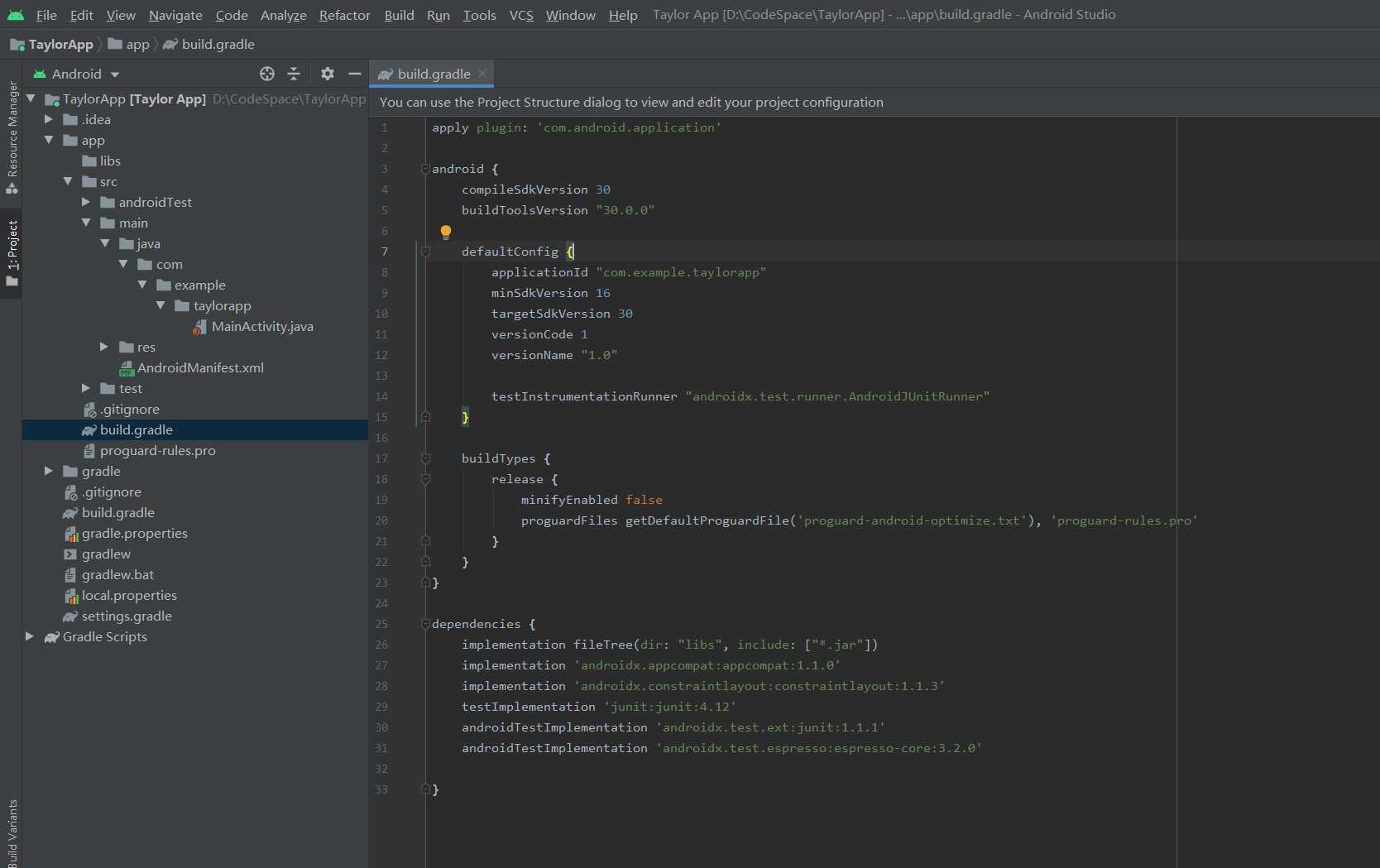Click the selected app build.gradle elephant icon
This screenshot has width=1380, height=868.
89,430
